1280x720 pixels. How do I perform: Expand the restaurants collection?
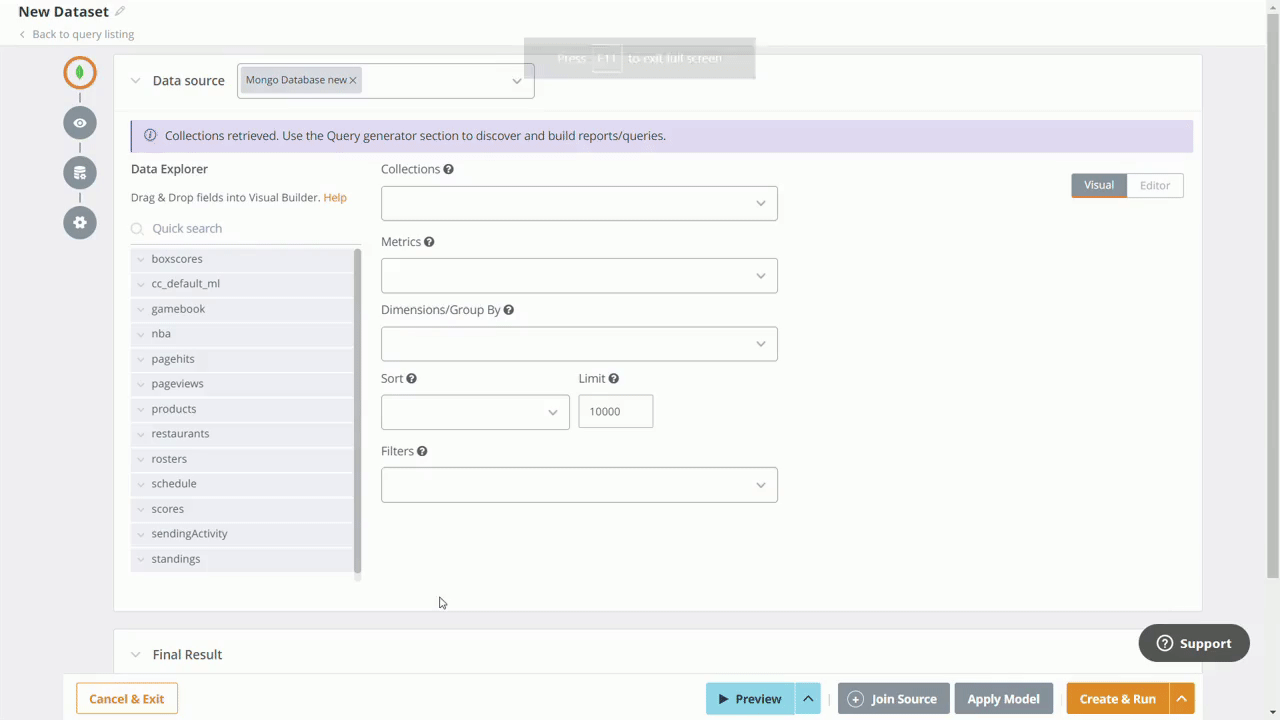click(140, 433)
